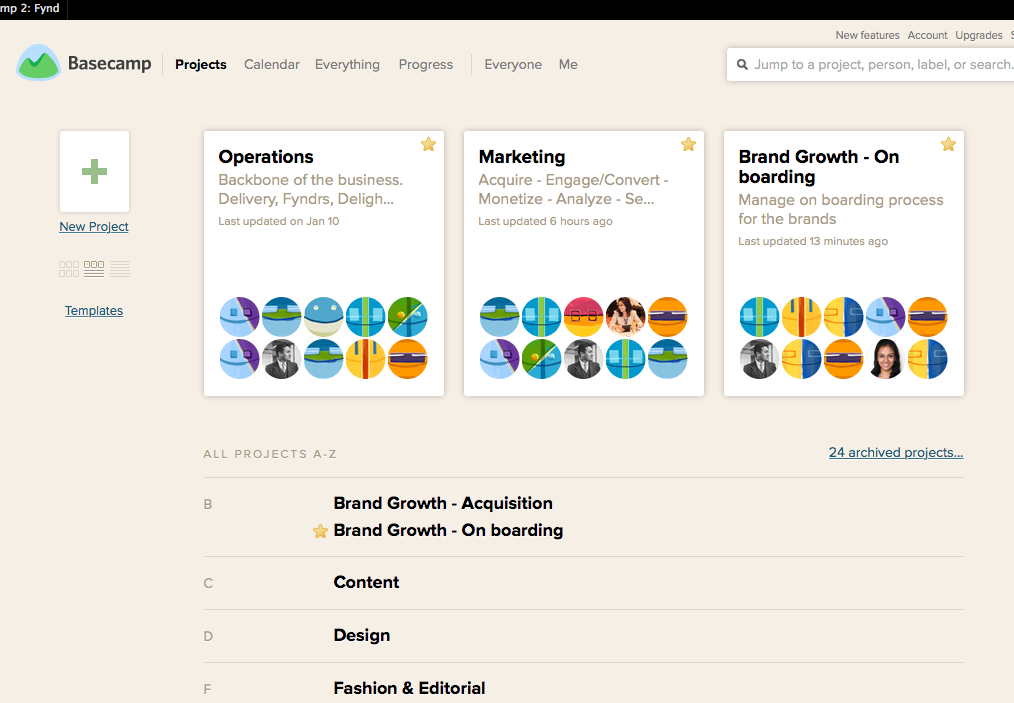Viewport: 1014px width, 703px height.
Task: Open the Everyone section
Action: 513,64
